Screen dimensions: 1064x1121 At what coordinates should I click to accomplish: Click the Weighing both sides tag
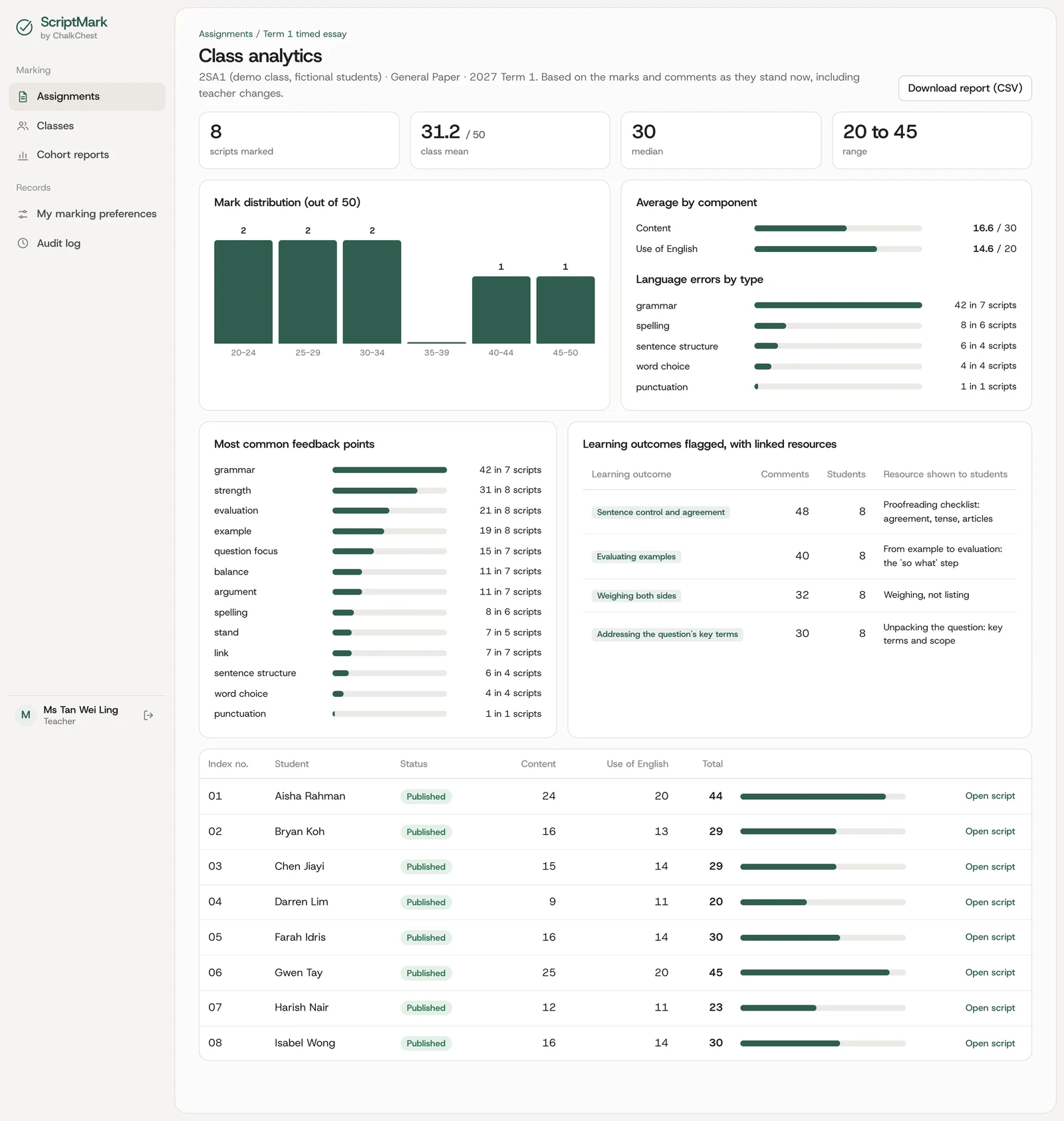636,596
